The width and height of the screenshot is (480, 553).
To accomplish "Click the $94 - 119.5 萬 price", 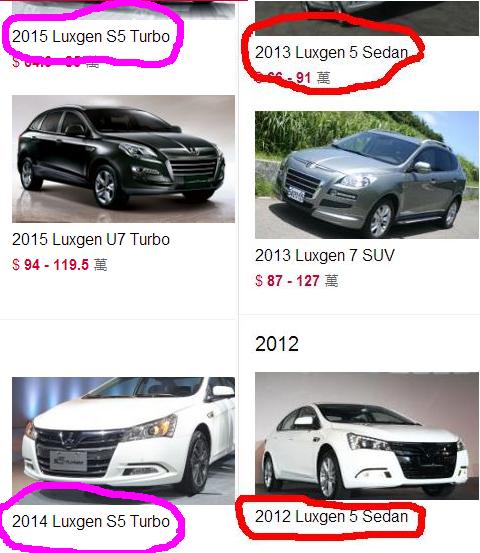I will pos(59,265).
